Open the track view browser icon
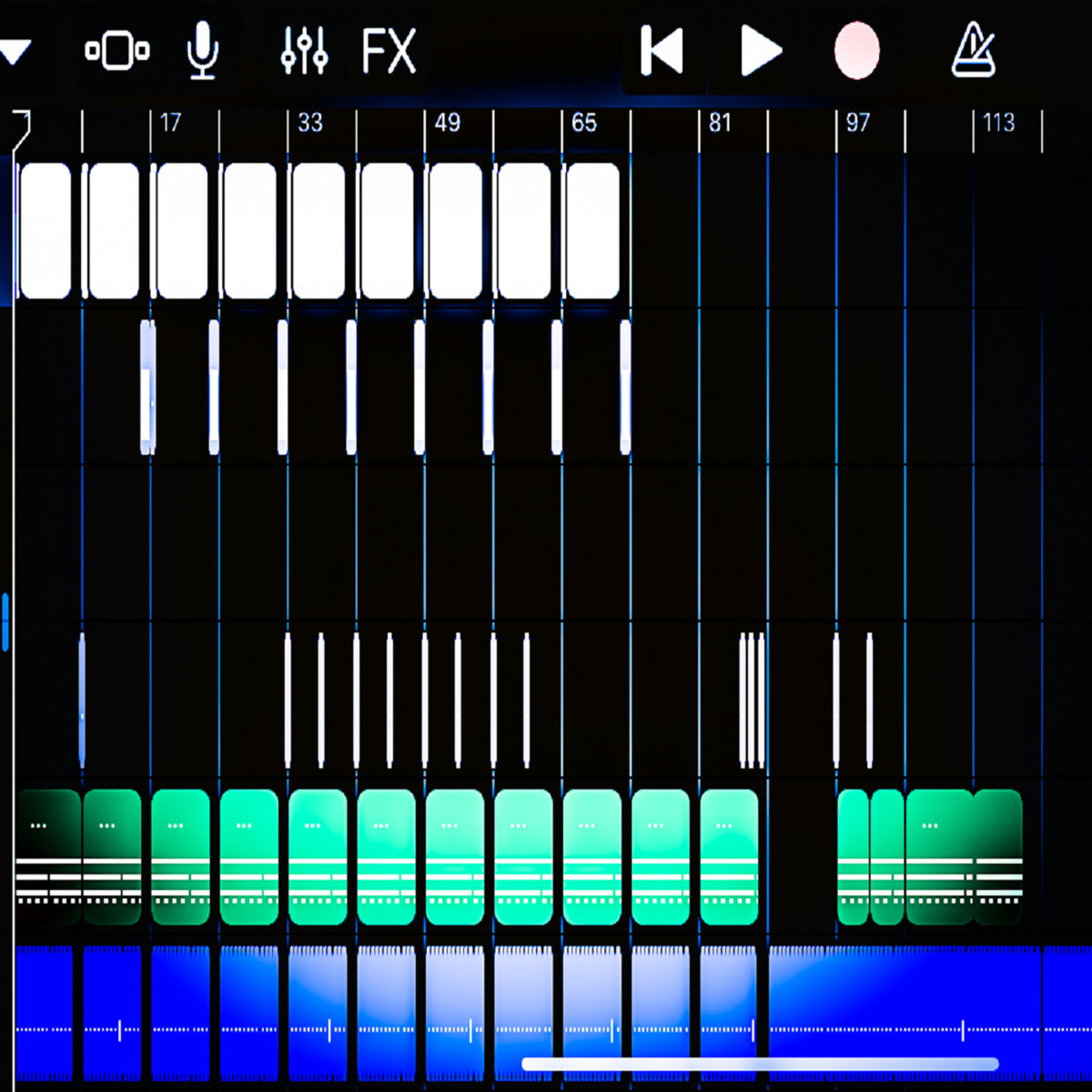Viewport: 1092px width, 1092px height. click(117, 51)
